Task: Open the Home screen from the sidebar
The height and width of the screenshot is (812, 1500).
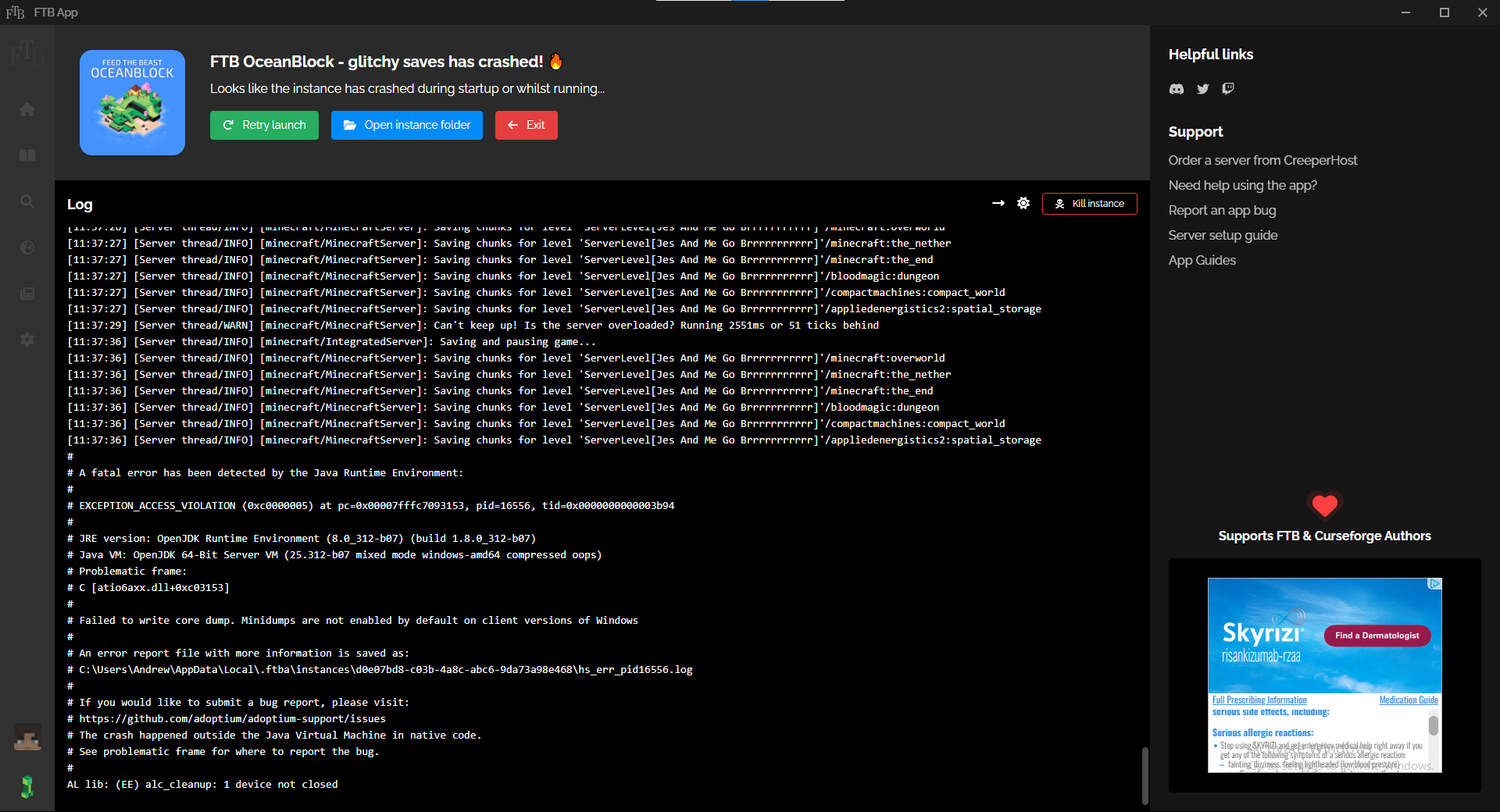Action: (x=27, y=109)
